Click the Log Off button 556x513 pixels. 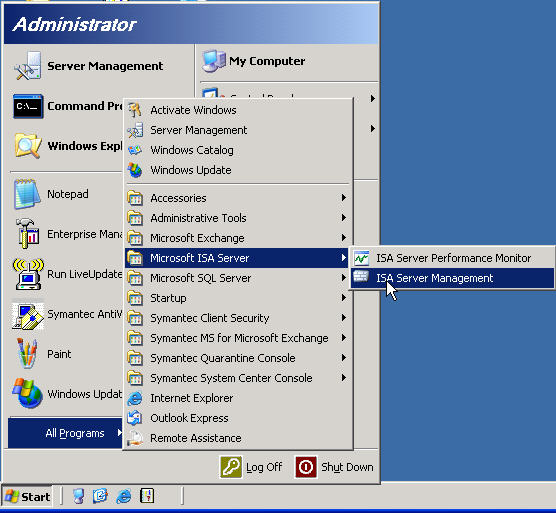(x=251, y=467)
